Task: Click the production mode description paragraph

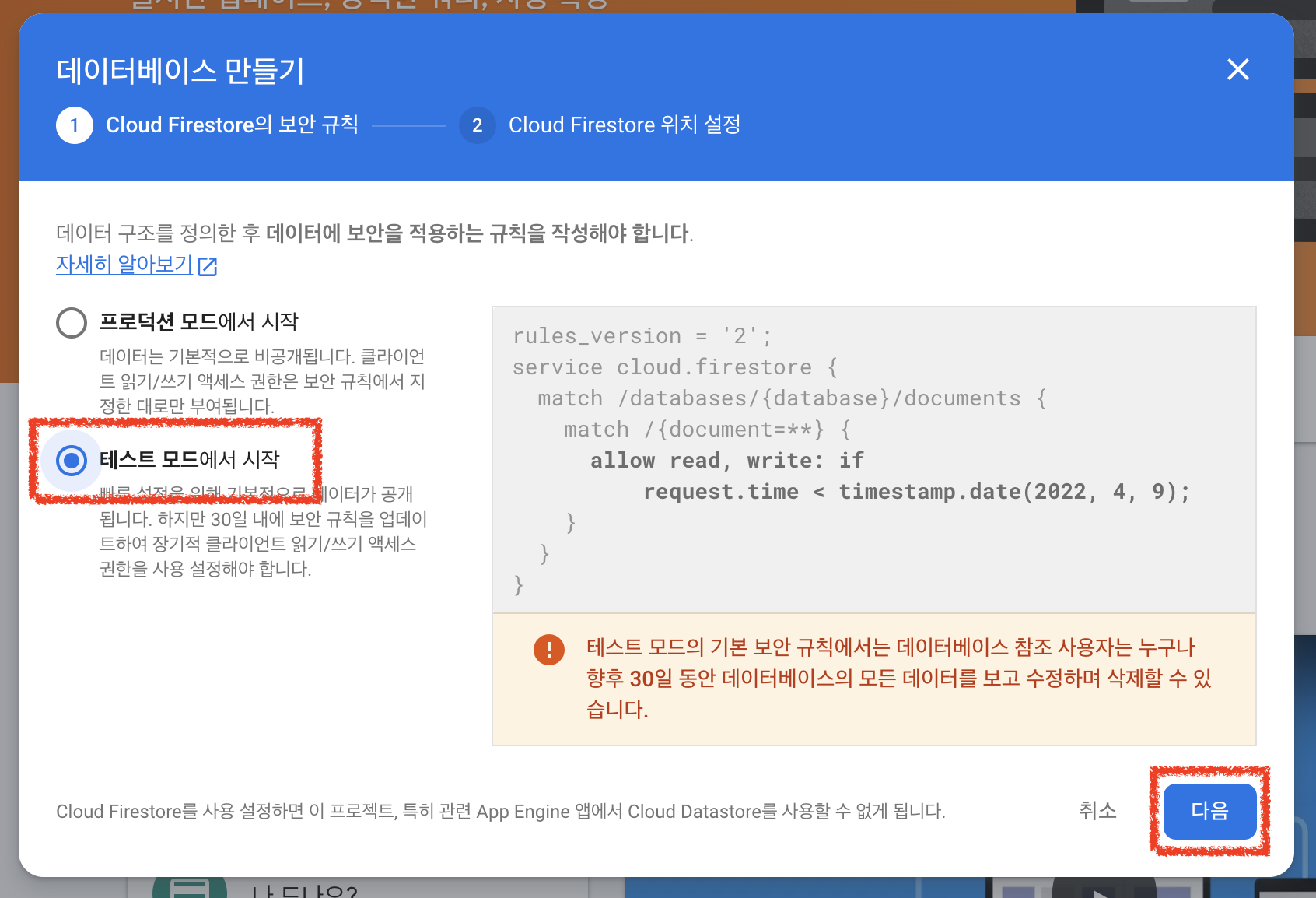Action: (x=262, y=381)
